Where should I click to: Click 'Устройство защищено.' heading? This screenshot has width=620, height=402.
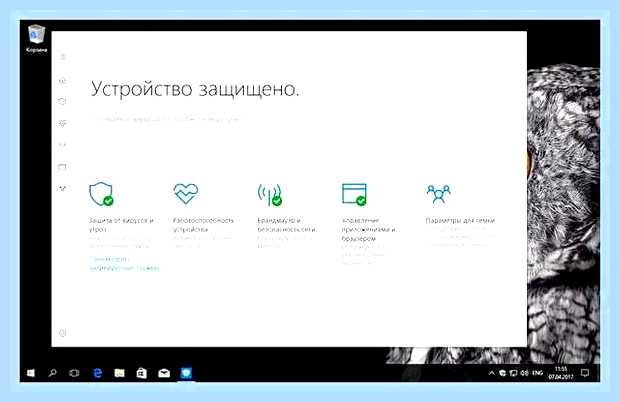[195, 89]
